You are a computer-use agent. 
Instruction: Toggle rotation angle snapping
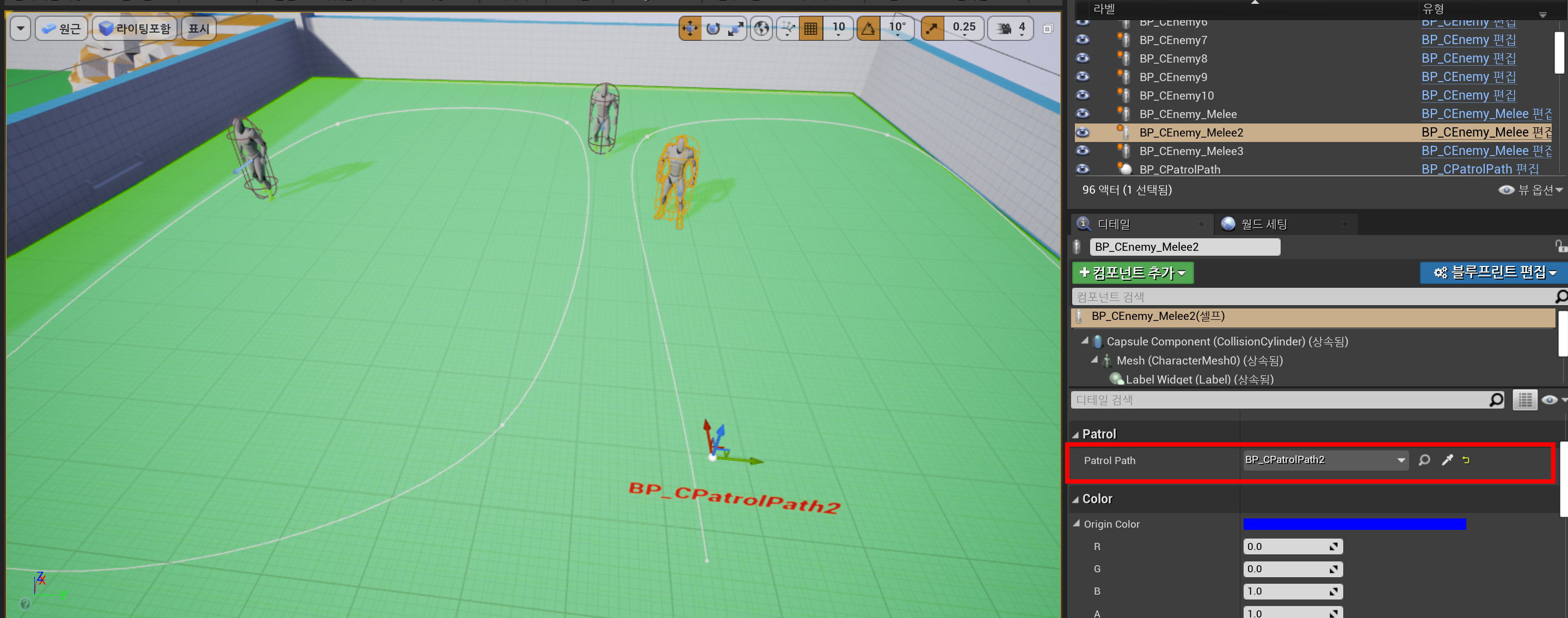[869, 28]
